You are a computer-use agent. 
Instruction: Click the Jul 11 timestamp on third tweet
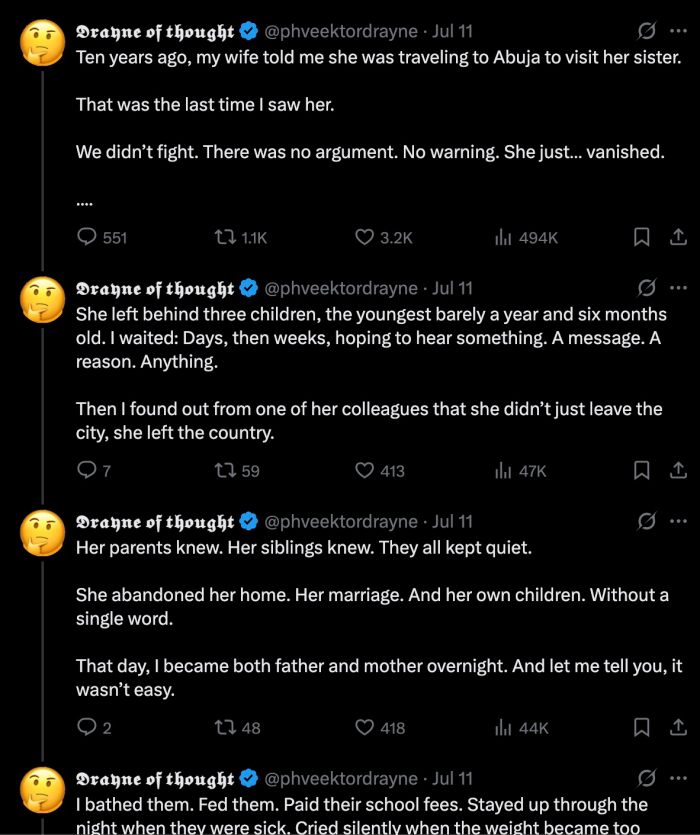(x=452, y=521)
